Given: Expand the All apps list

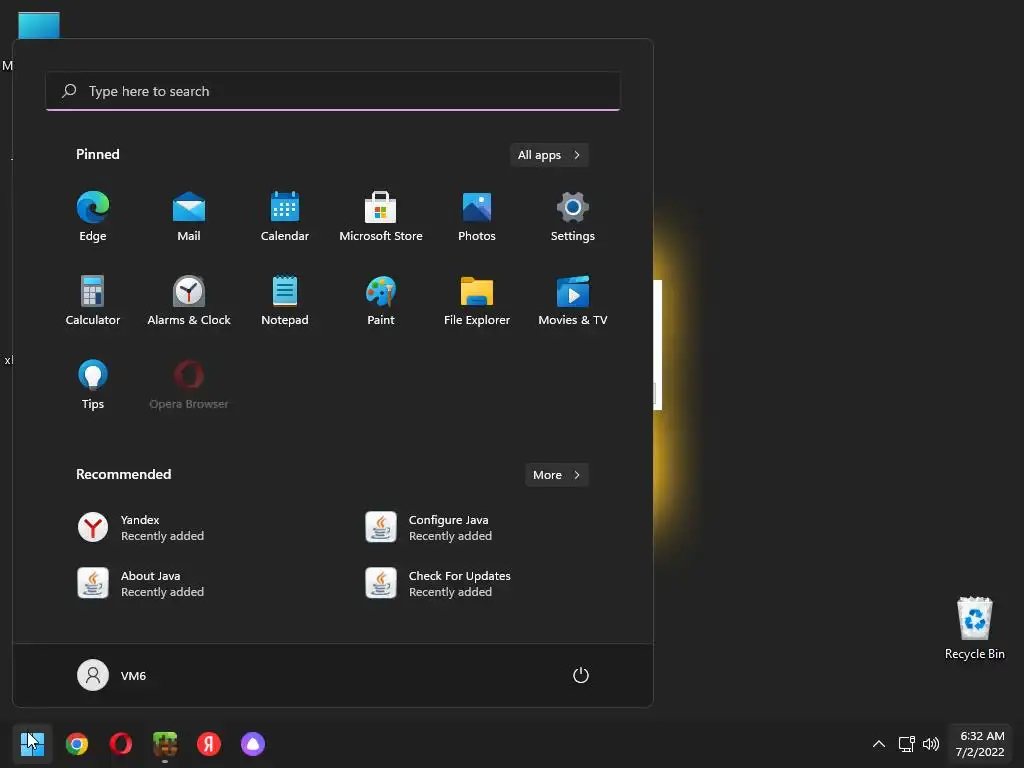Looking at the screenshot, I should coord(549,155).
